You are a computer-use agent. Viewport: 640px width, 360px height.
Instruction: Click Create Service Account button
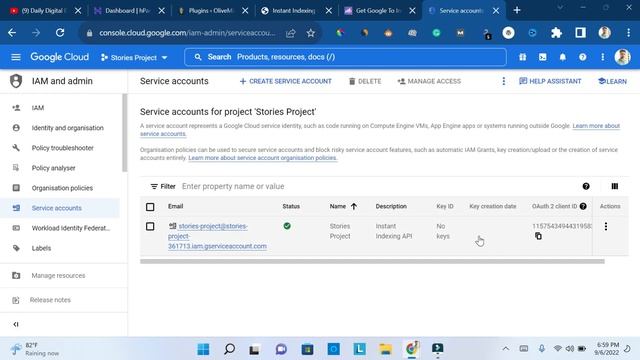(285, 81)
